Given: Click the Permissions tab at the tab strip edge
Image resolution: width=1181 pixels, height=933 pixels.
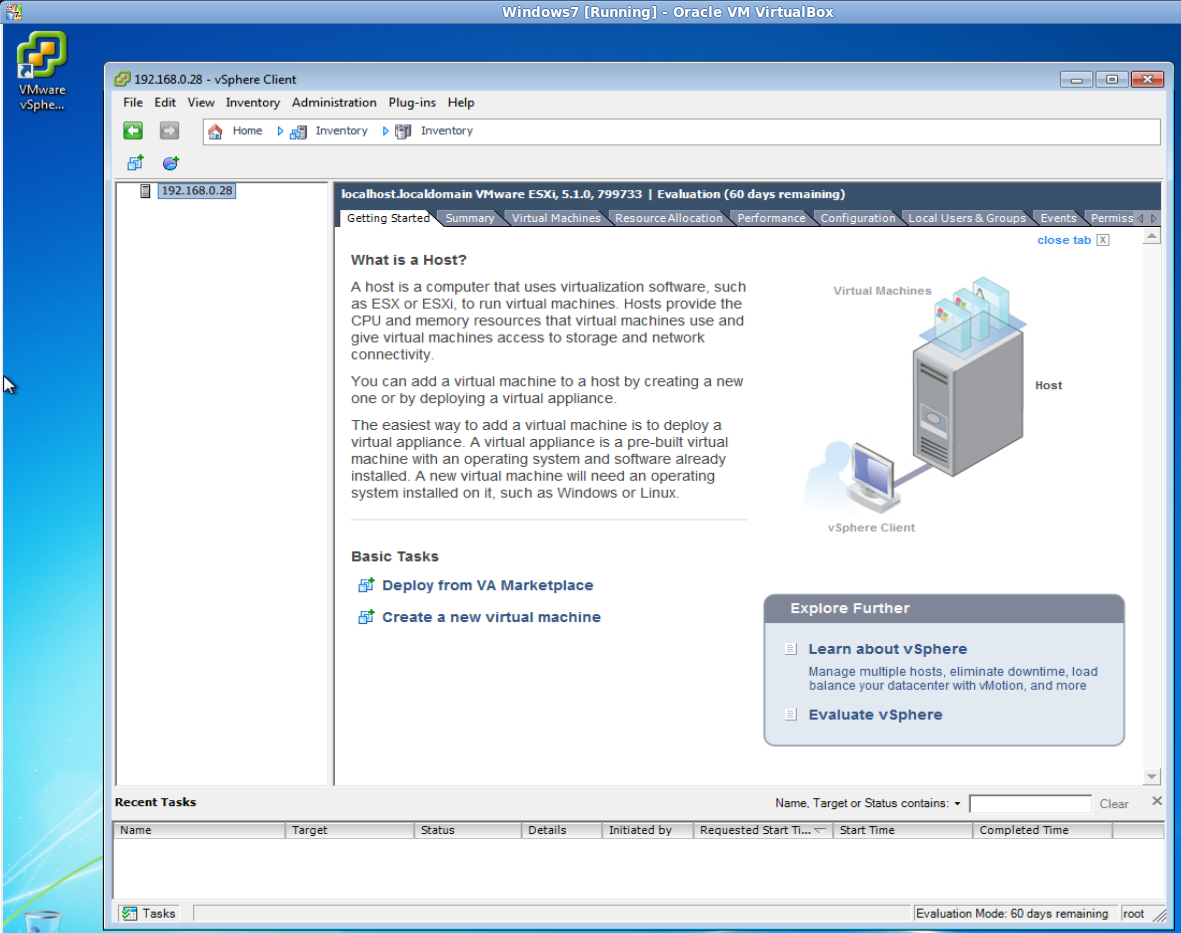Looking at the screenshot, I should tap(1110, 218).
